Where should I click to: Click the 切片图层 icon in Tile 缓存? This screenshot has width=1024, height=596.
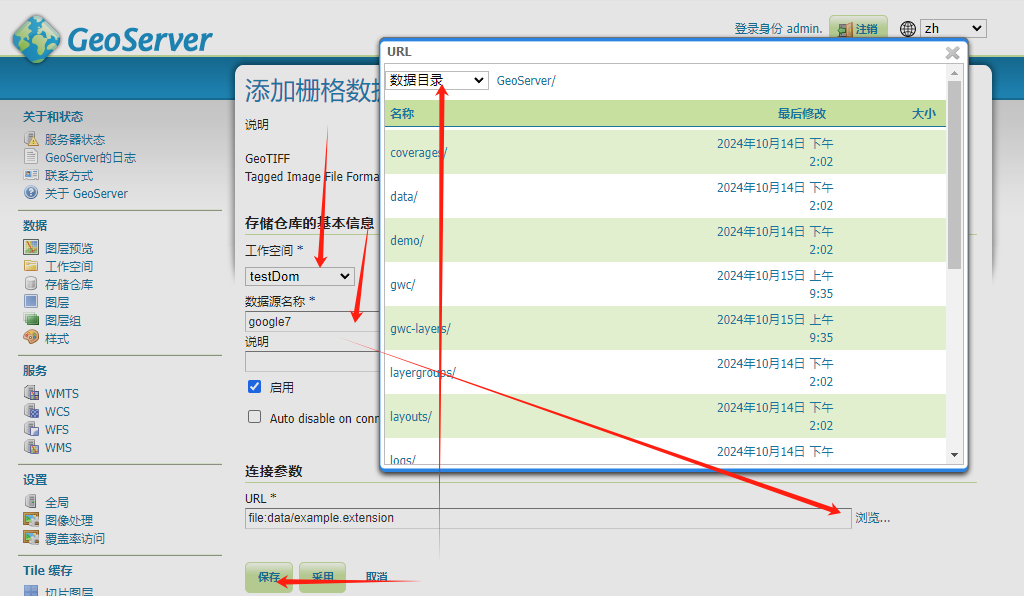(x=31, y=591)
